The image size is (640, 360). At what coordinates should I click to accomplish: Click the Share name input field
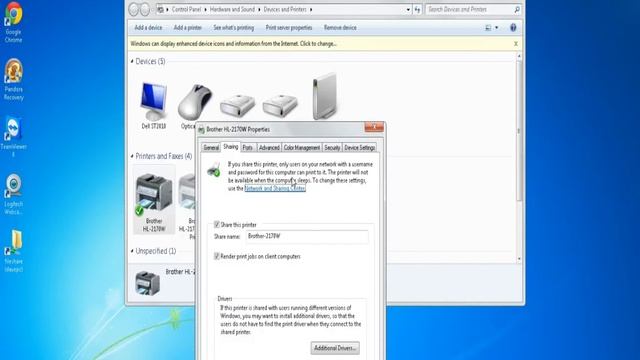307,236
